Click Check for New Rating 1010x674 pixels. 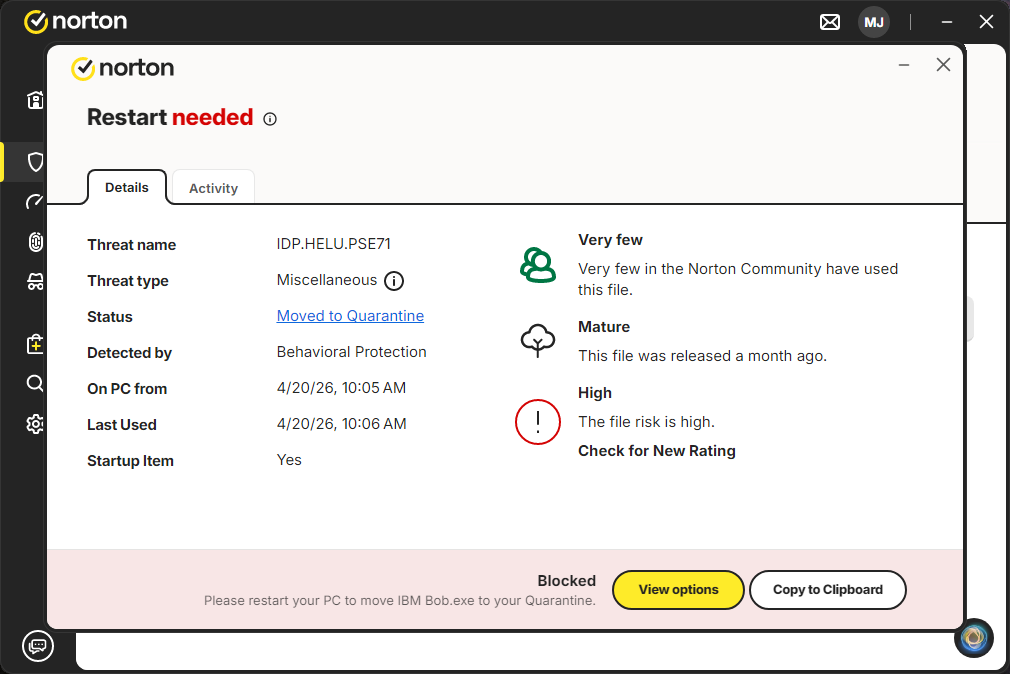point(656,451)
